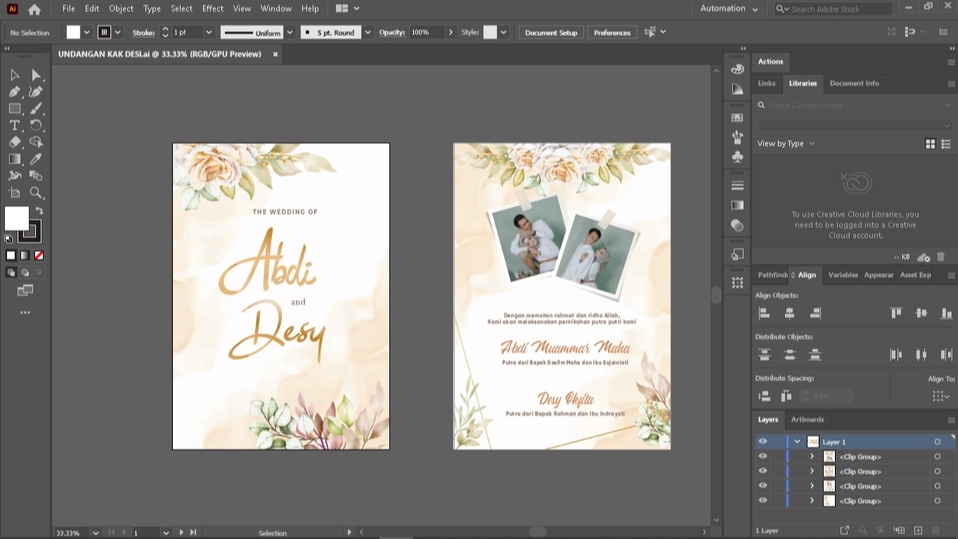Select the Pen tool
958x539 pixels.
click(14, 91)
